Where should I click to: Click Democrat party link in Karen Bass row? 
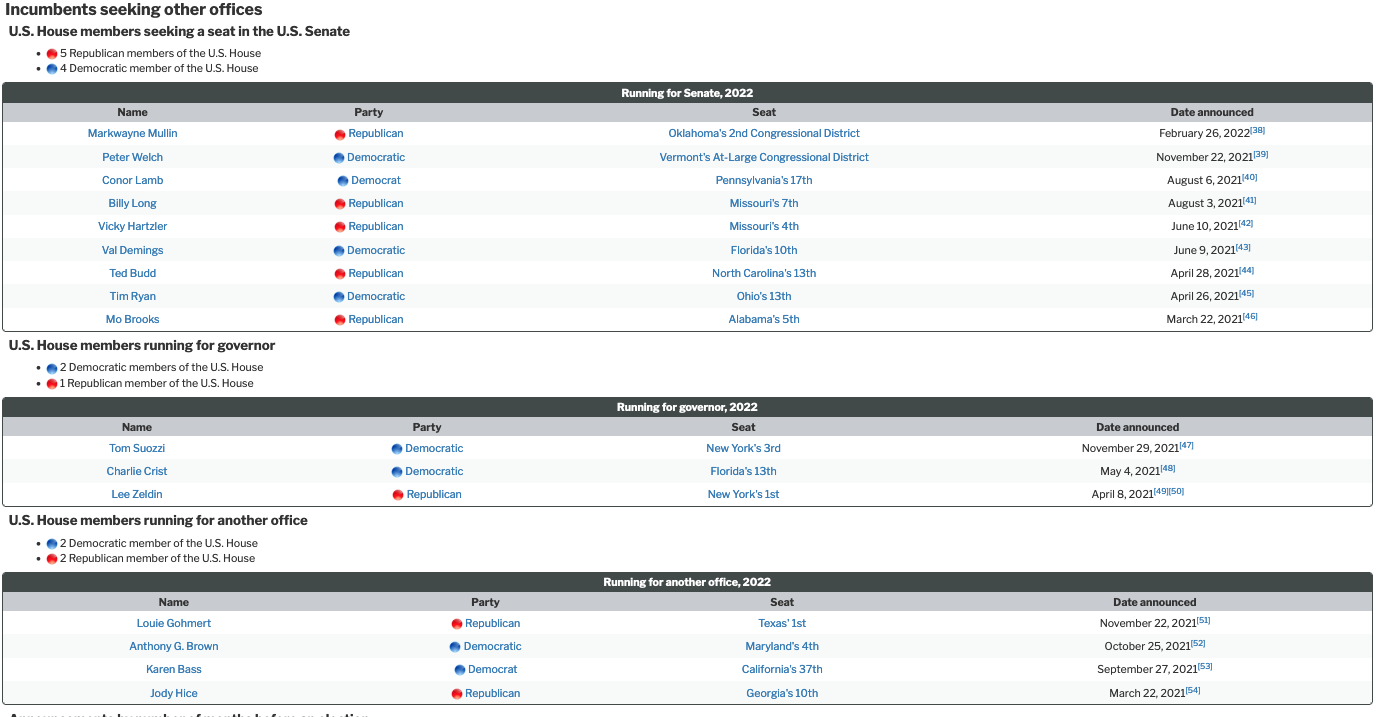click(x=493, y=669)
